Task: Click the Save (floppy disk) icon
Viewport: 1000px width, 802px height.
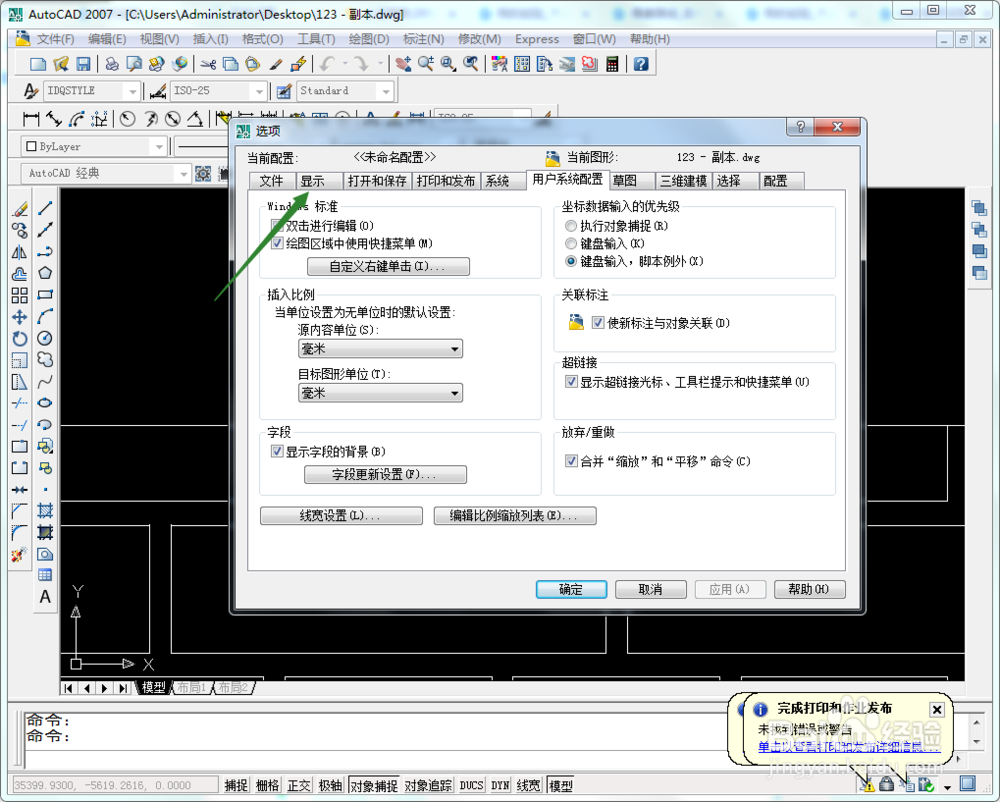Action: [83, 64]
